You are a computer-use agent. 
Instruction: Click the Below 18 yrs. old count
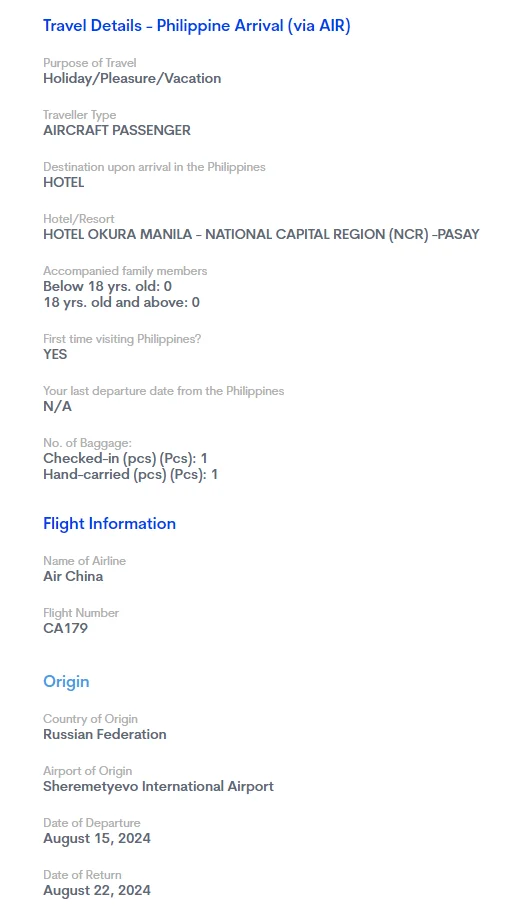point(107,286)
